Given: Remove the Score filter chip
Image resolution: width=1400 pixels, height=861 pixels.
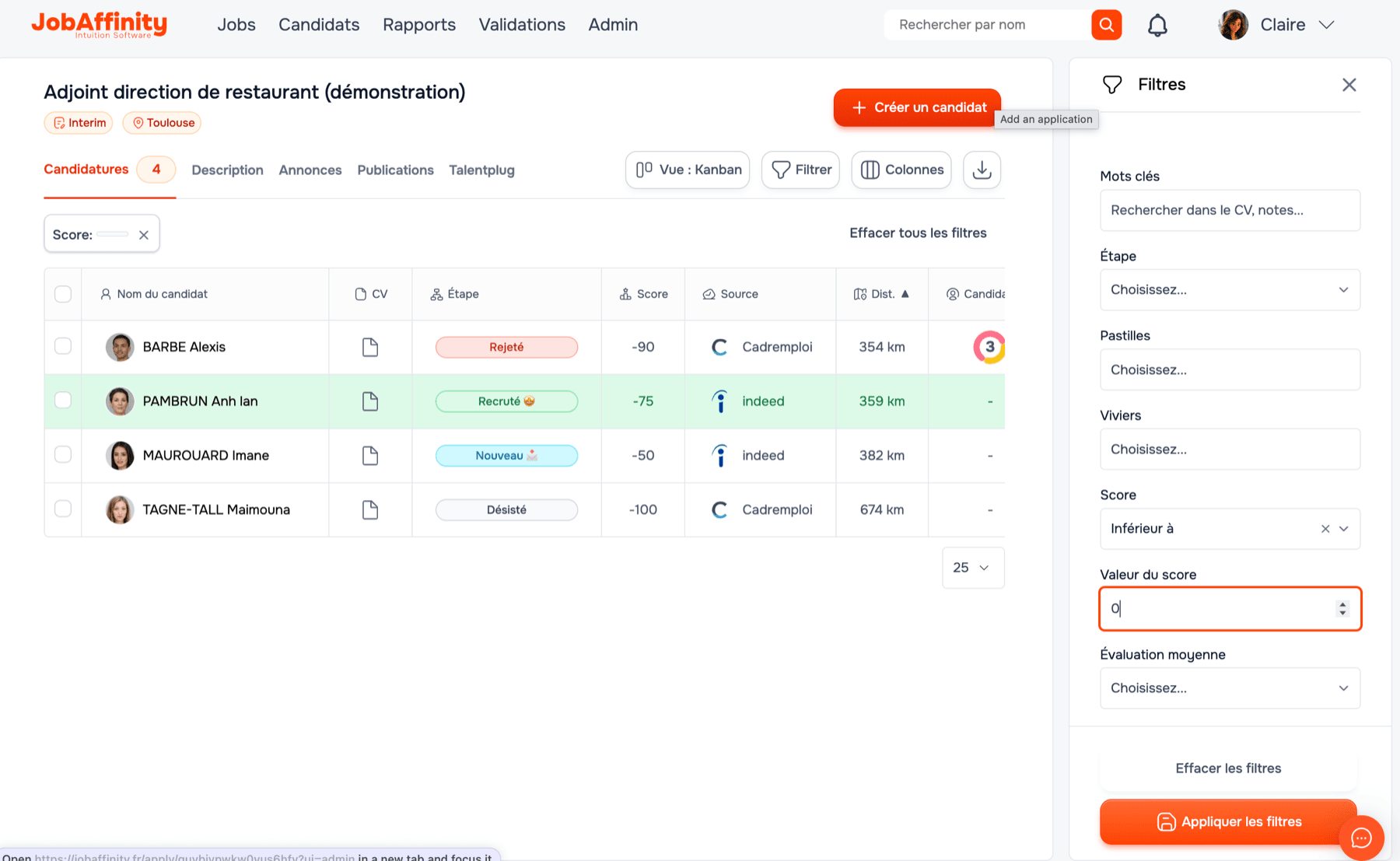Looking at the screenshot, I should click(x=144, y=235).
